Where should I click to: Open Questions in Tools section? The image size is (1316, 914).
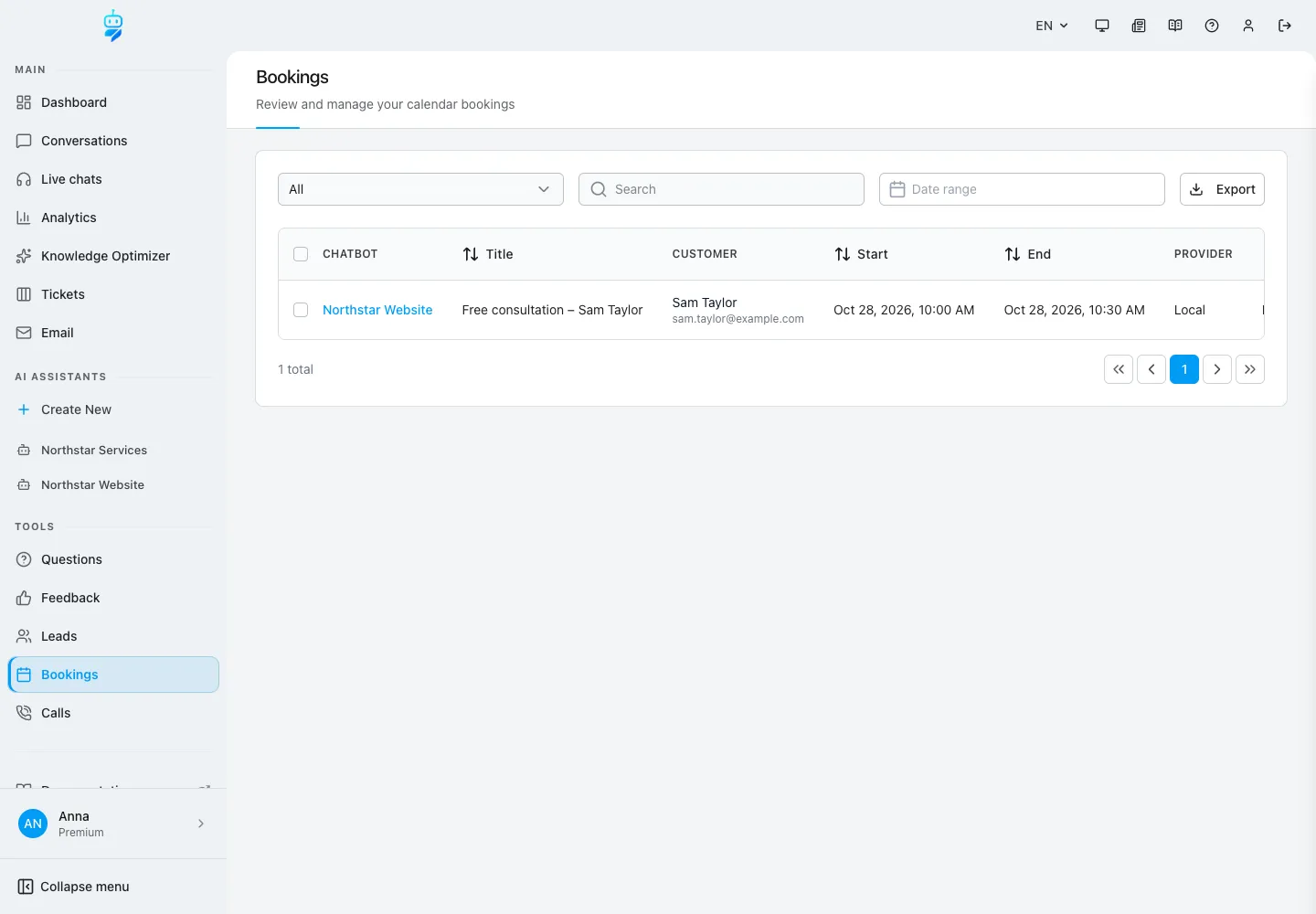113,559
